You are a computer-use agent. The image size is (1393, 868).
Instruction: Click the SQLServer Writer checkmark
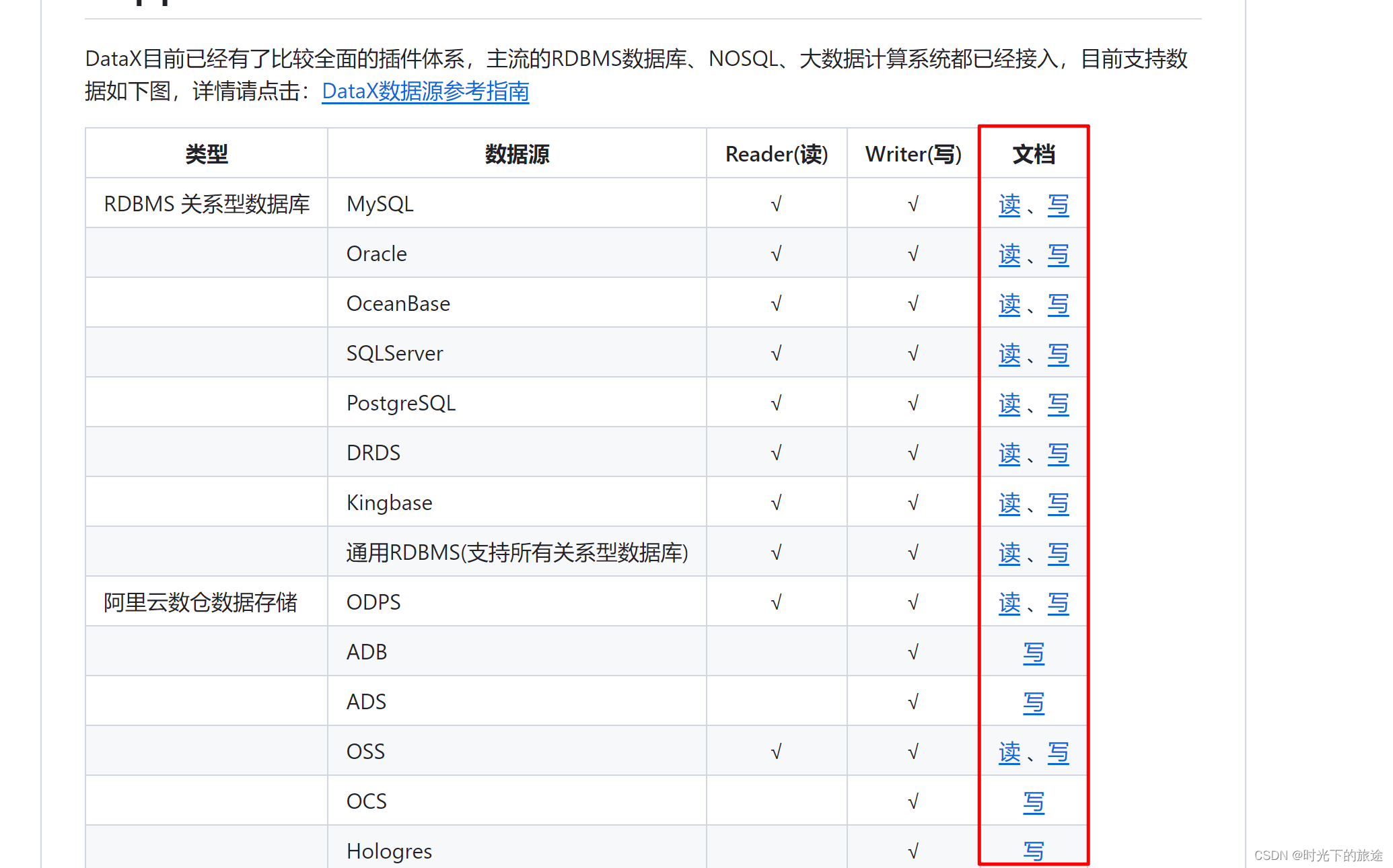pyautogui.click(x=913, y=353)
